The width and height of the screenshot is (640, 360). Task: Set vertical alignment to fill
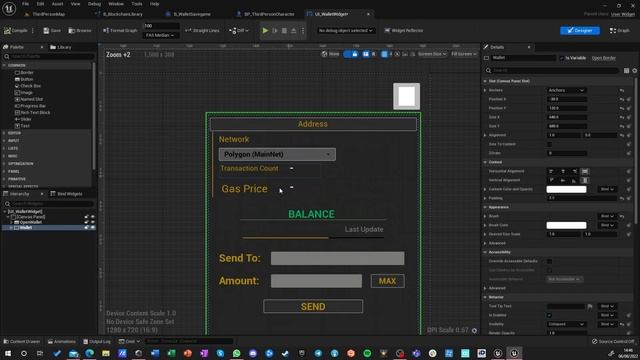pos(585,180)
